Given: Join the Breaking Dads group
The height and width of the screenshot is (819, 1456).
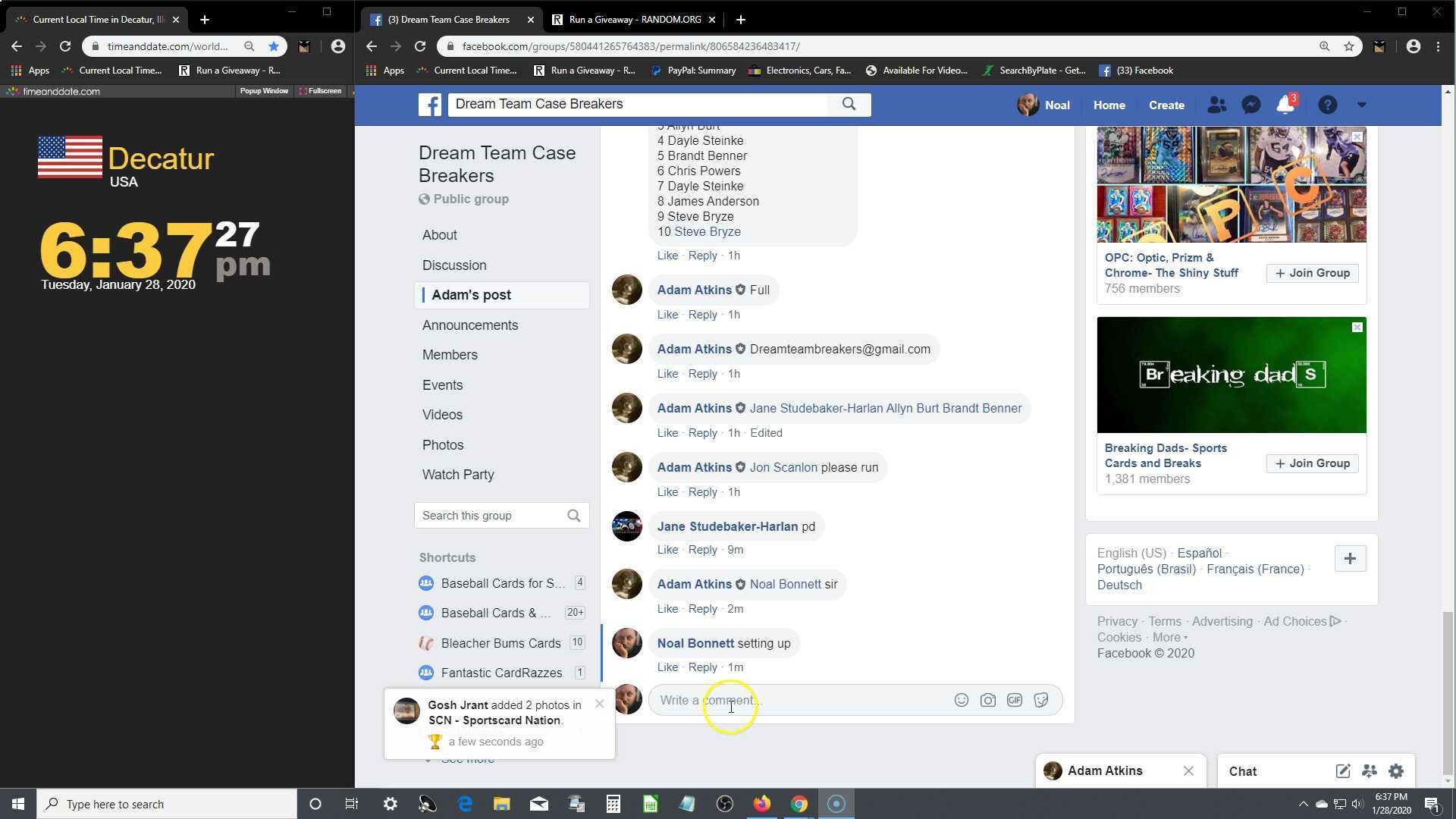Looking at the screenshot, I should [x=1312, y=463].
